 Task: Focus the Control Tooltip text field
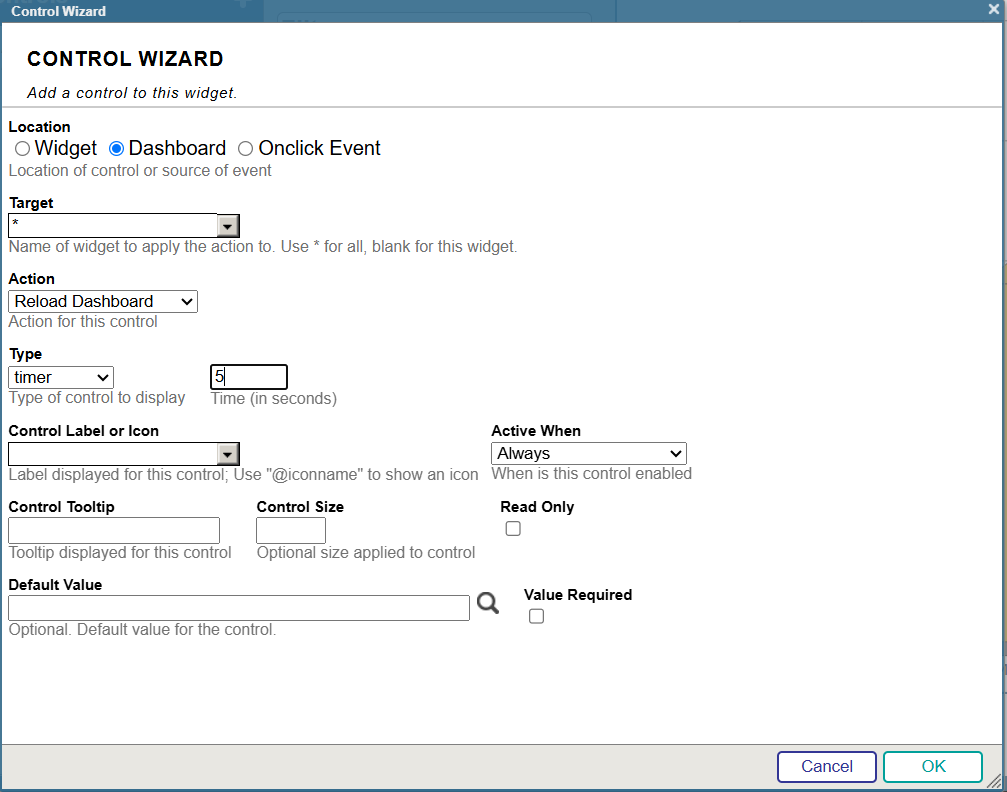(114, 530)
